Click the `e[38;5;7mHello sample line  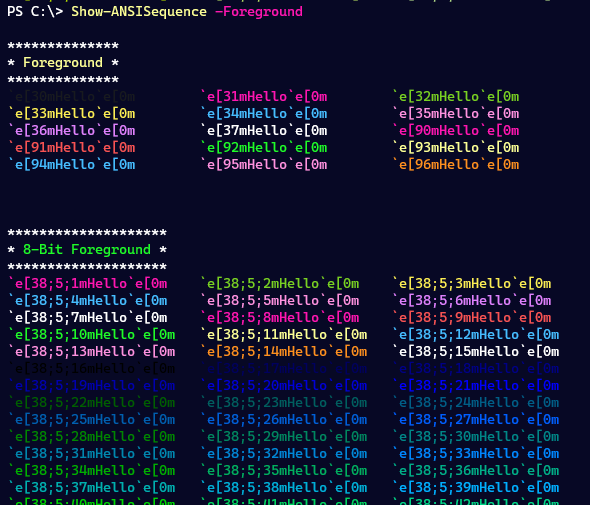87,318
